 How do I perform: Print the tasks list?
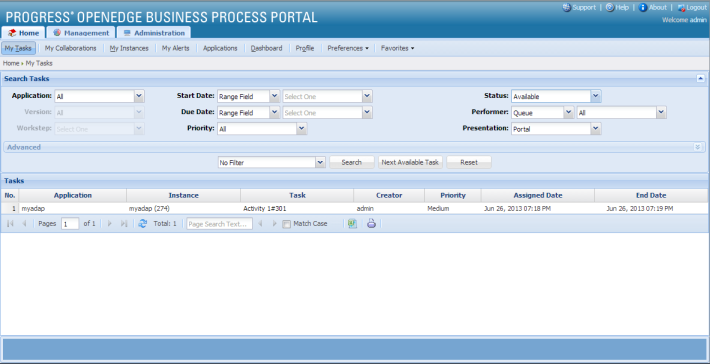(x=371, y=224)
